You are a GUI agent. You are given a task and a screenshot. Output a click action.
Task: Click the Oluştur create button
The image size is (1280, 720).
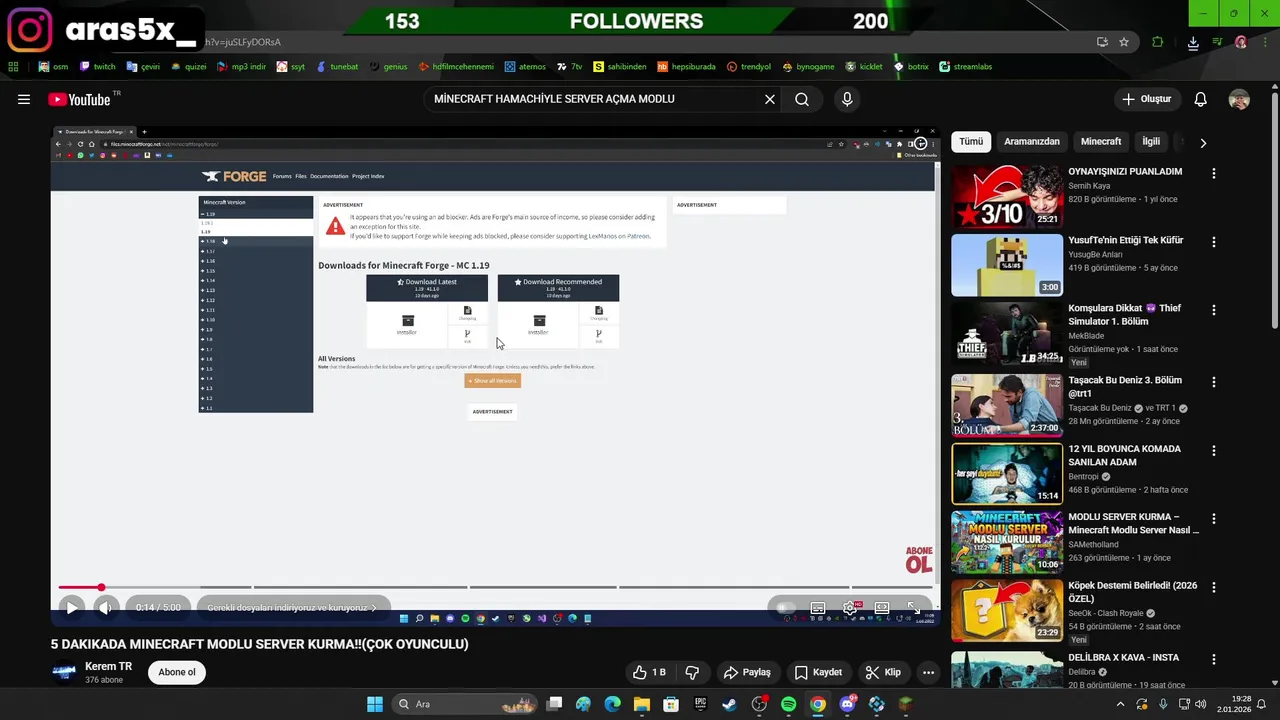(x=1146, y=99)
